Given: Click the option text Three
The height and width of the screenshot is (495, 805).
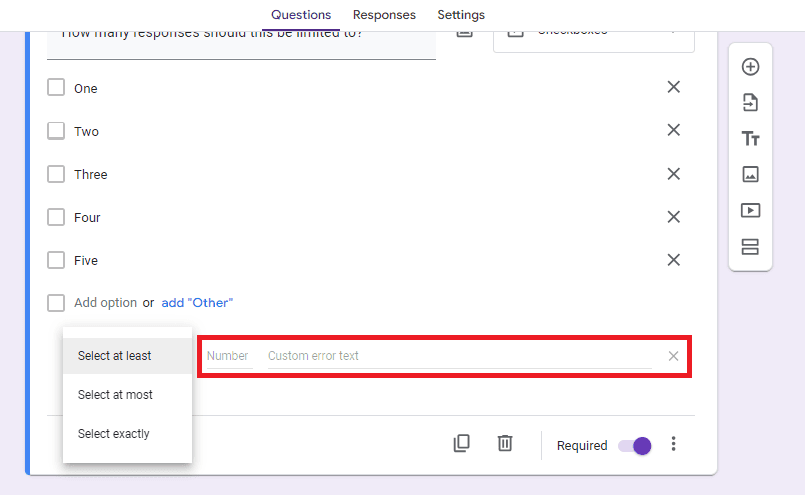Looking at the screenshot, I should [x=90, y=175].
